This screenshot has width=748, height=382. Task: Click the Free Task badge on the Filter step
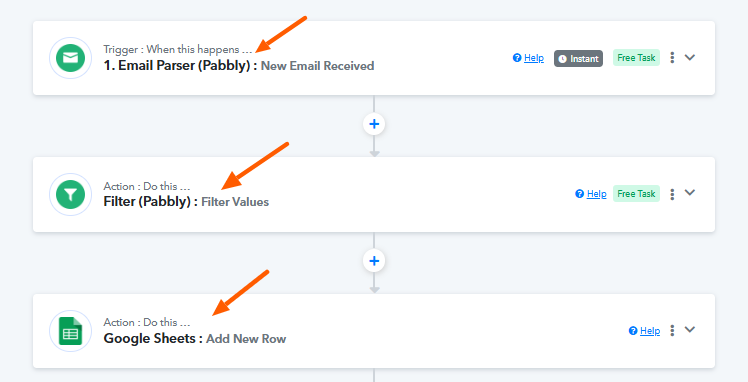coord(636,194)
